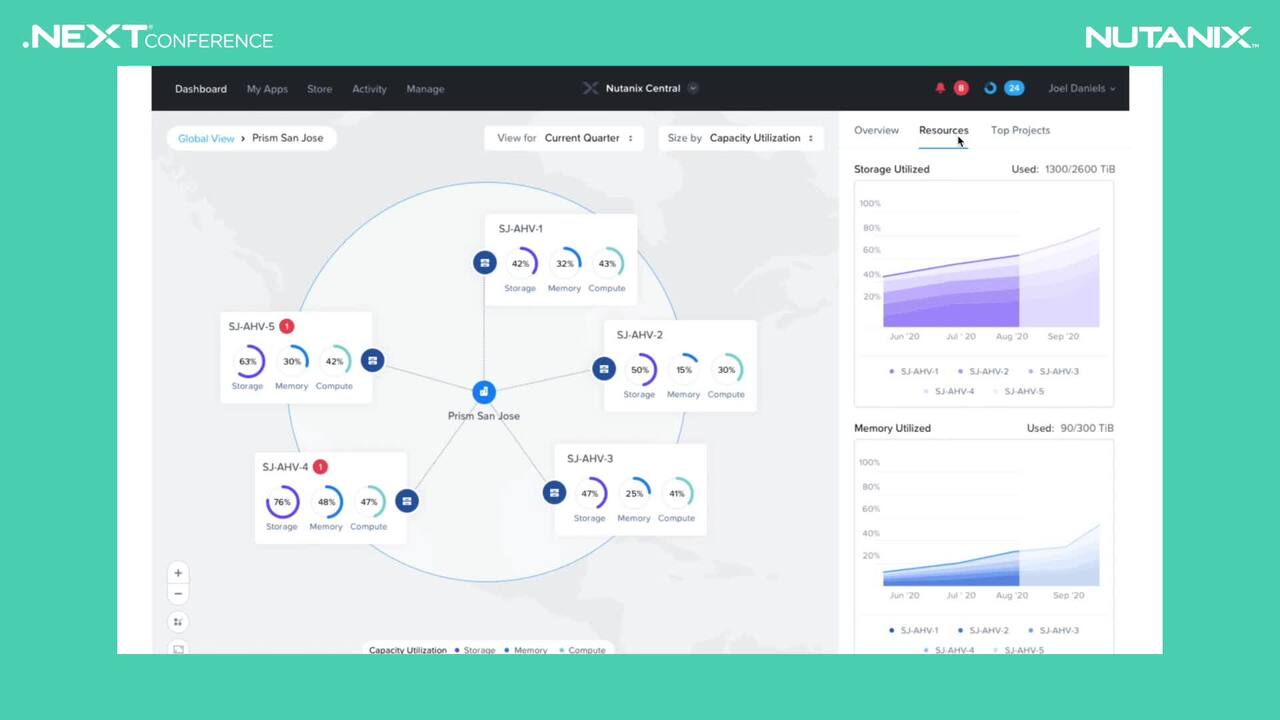Click the SJ-AHV-4 cluster node icon

pyautogui.click(x=406, y=501)
